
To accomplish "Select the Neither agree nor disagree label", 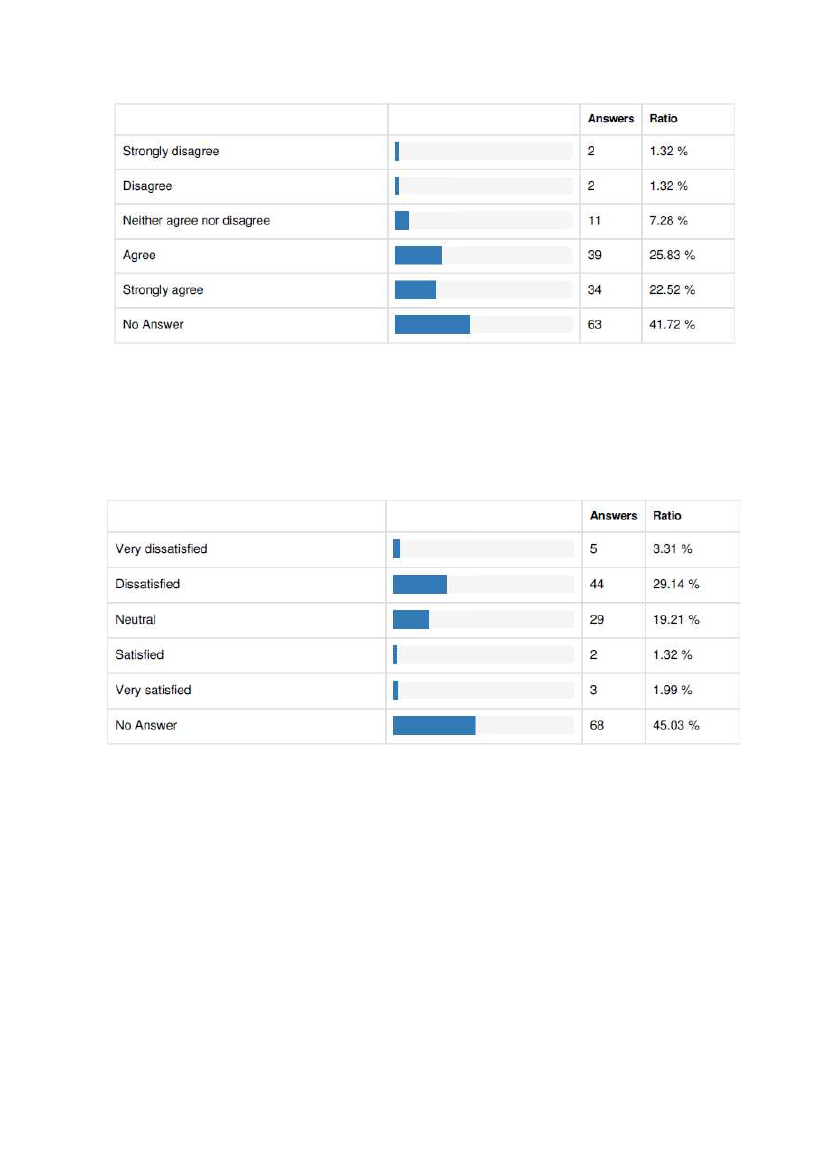I will pyautogui.click(x=196, y=221).
